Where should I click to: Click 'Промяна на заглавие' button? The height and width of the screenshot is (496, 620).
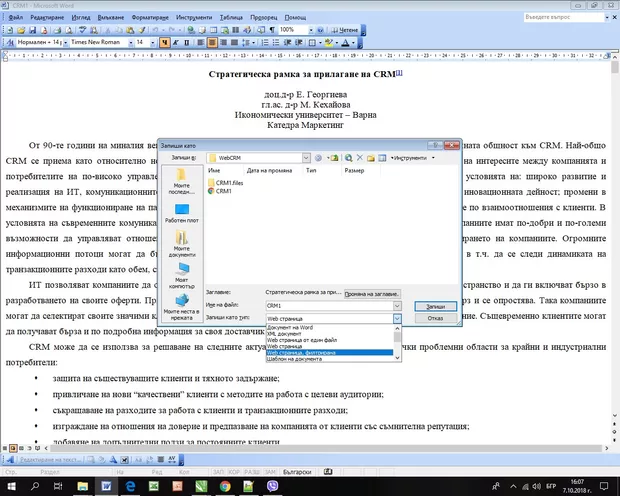pos(371,293)
